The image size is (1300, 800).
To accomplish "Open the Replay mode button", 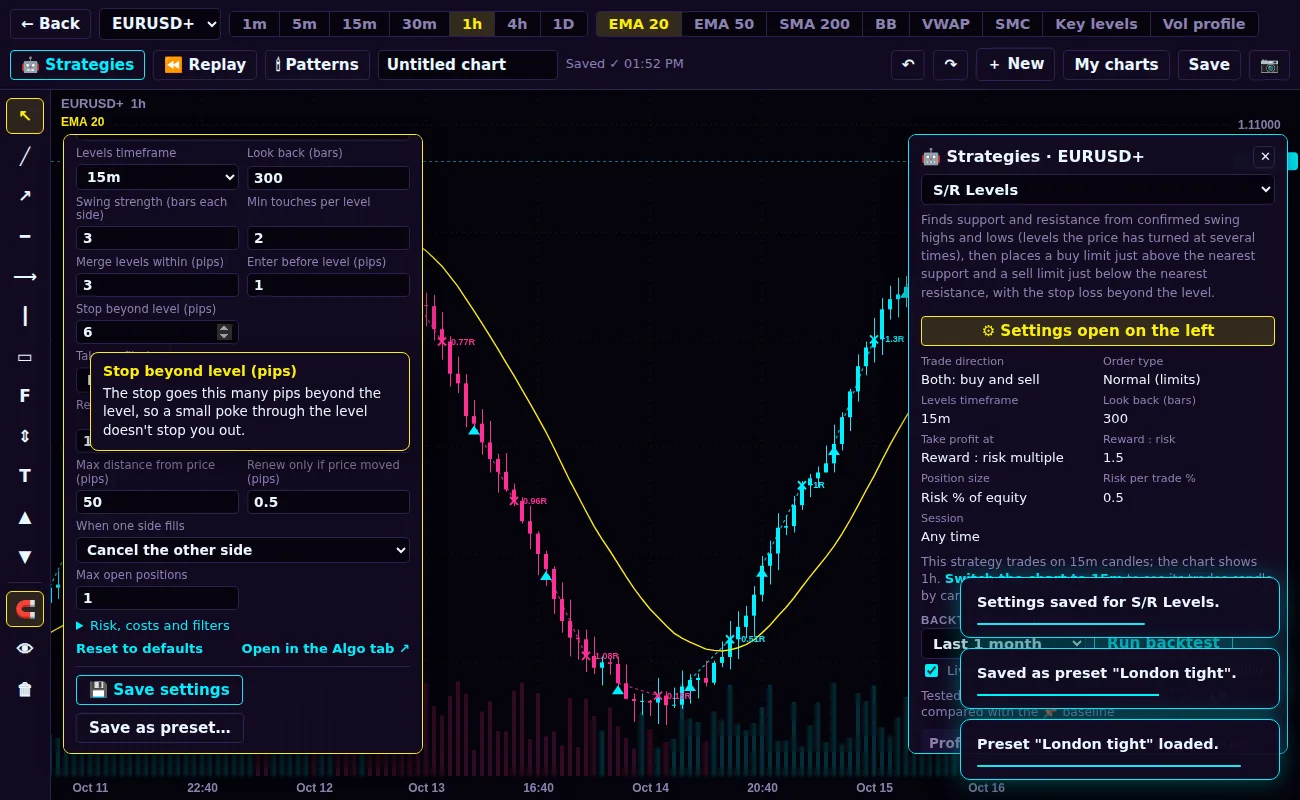I will 205,65.
